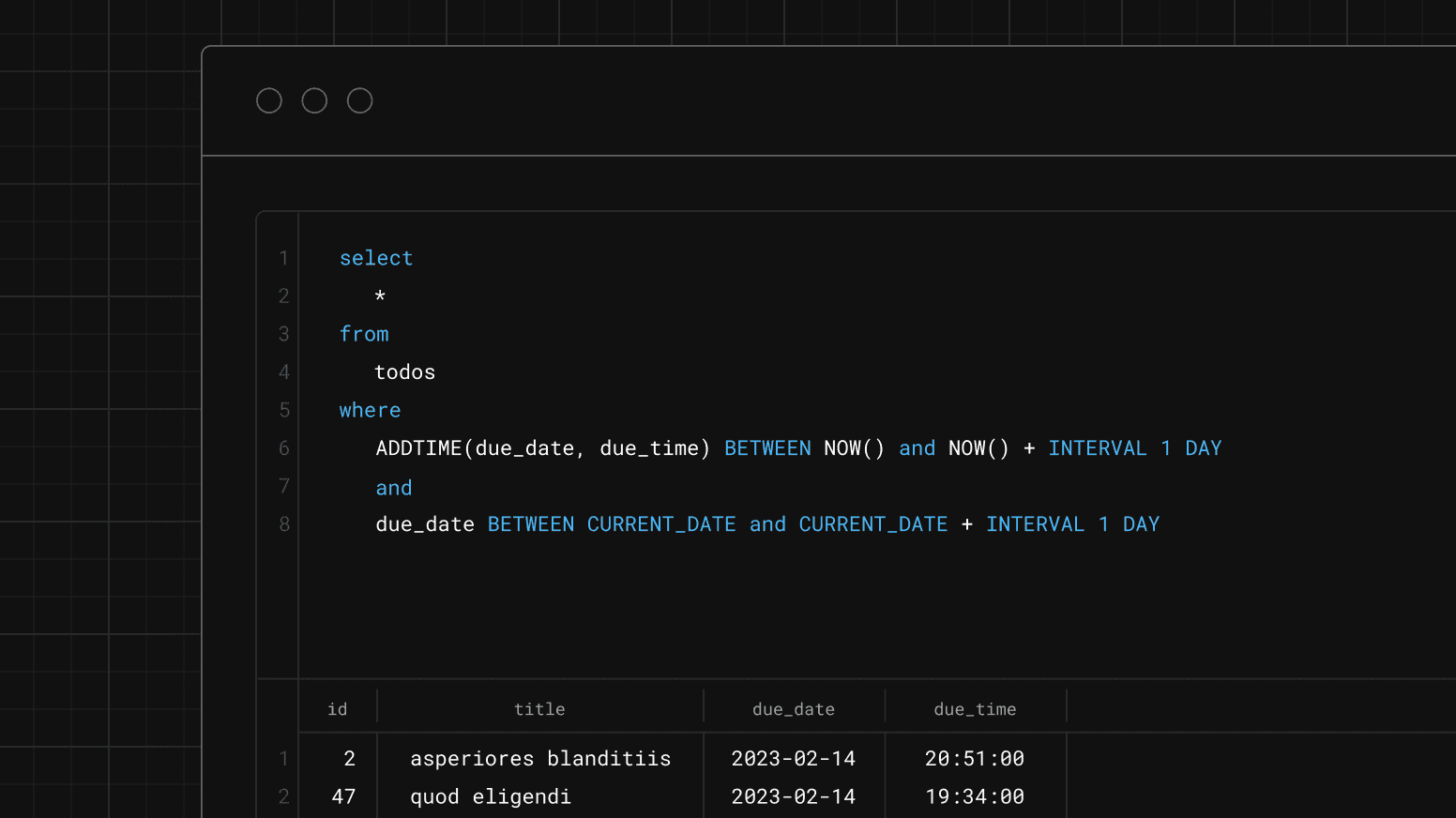Image resolution: width=1456 pixels, height=818 pixels.
Task: Click the due_date column header
Action: pyautogui.click(x=793, y=709)
